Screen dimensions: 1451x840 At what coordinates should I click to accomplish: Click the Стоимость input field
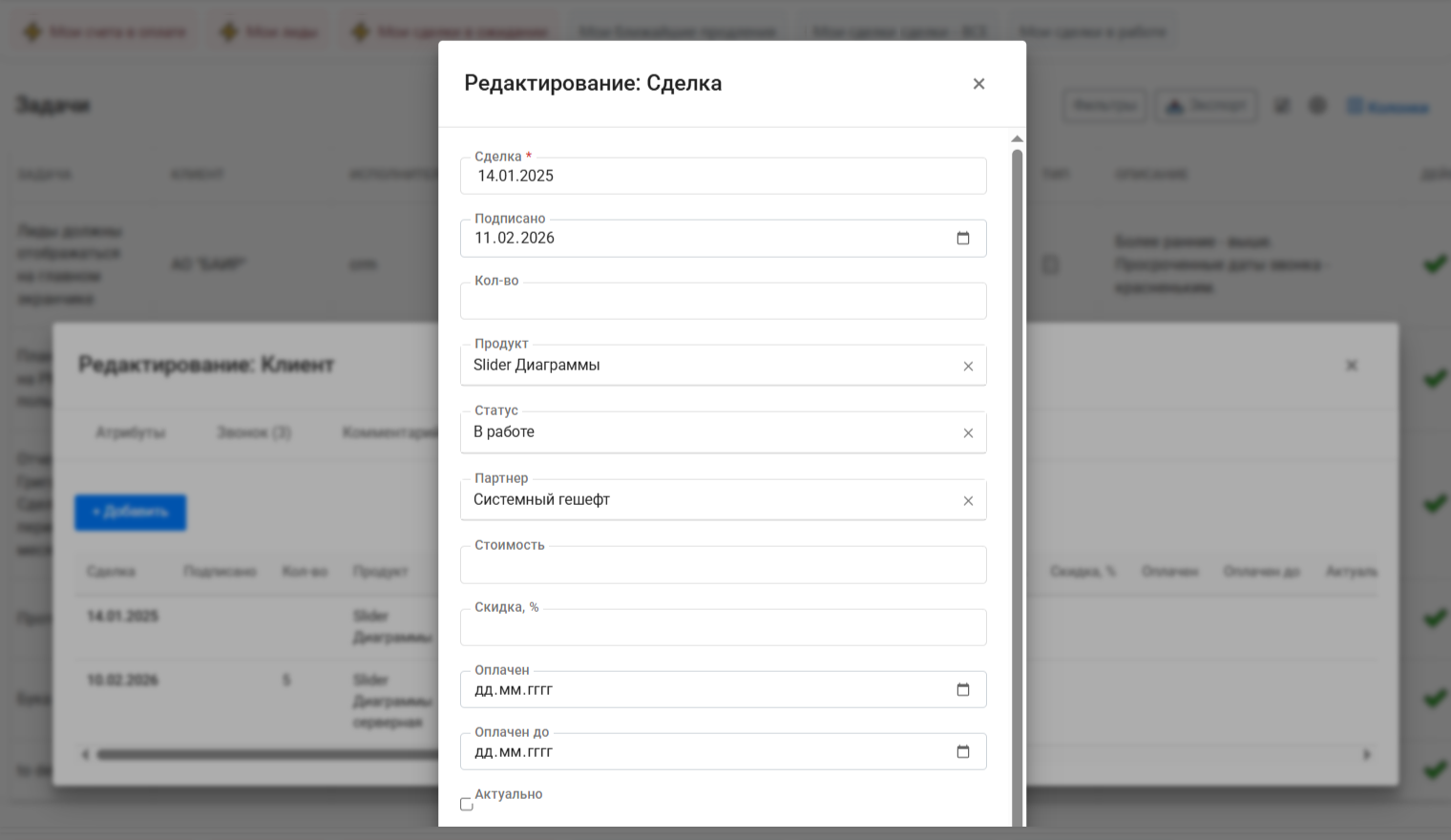tap(722, 566)
